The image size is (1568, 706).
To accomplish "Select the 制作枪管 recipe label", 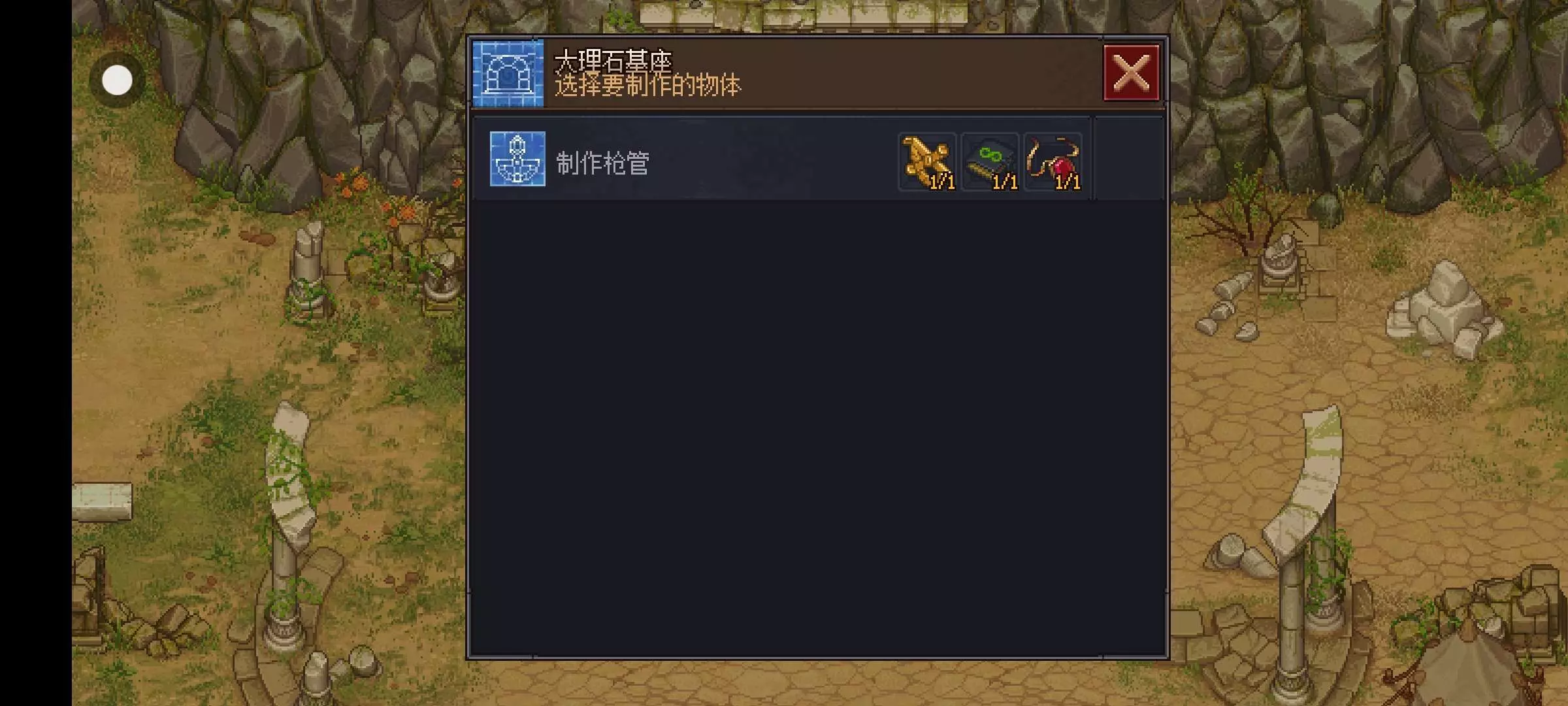I will 602,163.
